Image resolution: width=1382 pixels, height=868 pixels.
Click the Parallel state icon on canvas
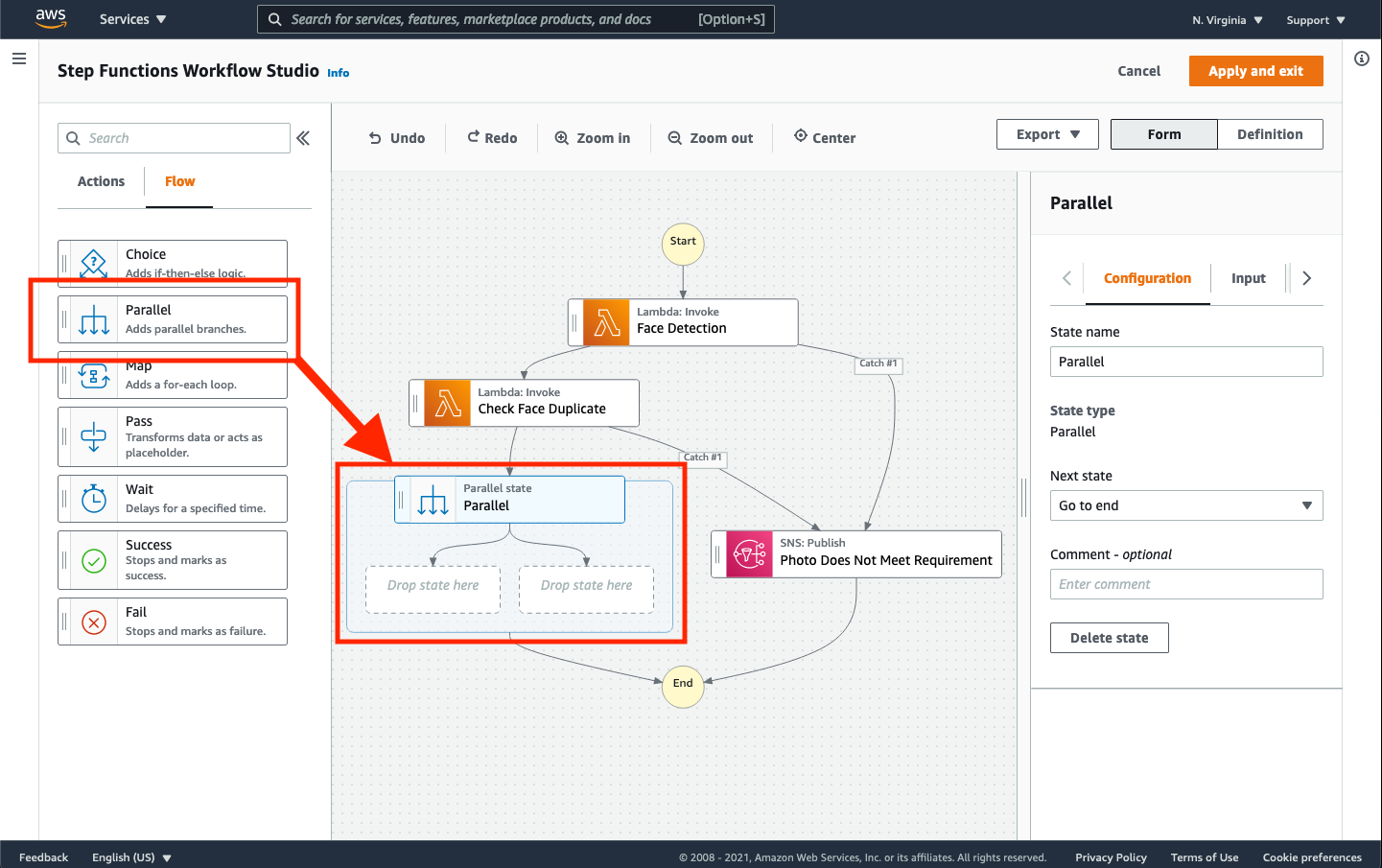(x=433, y=500)
